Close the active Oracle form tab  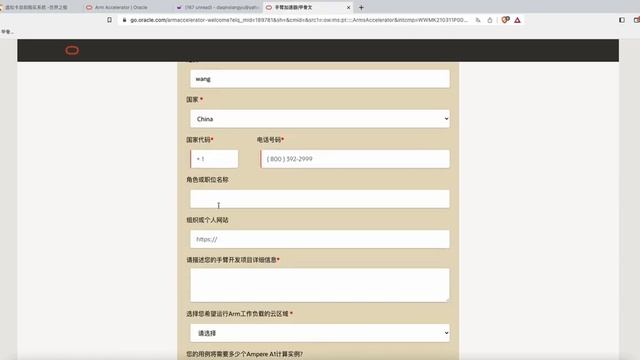pos(348,7)
